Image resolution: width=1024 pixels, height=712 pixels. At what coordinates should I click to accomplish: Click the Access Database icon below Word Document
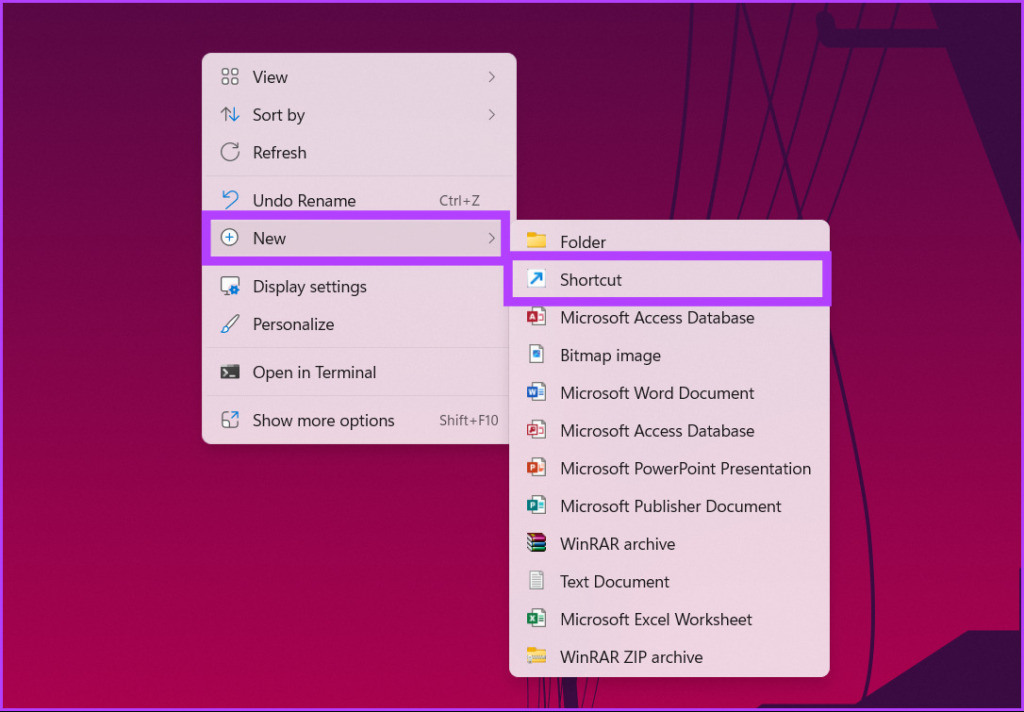point(536,430)
